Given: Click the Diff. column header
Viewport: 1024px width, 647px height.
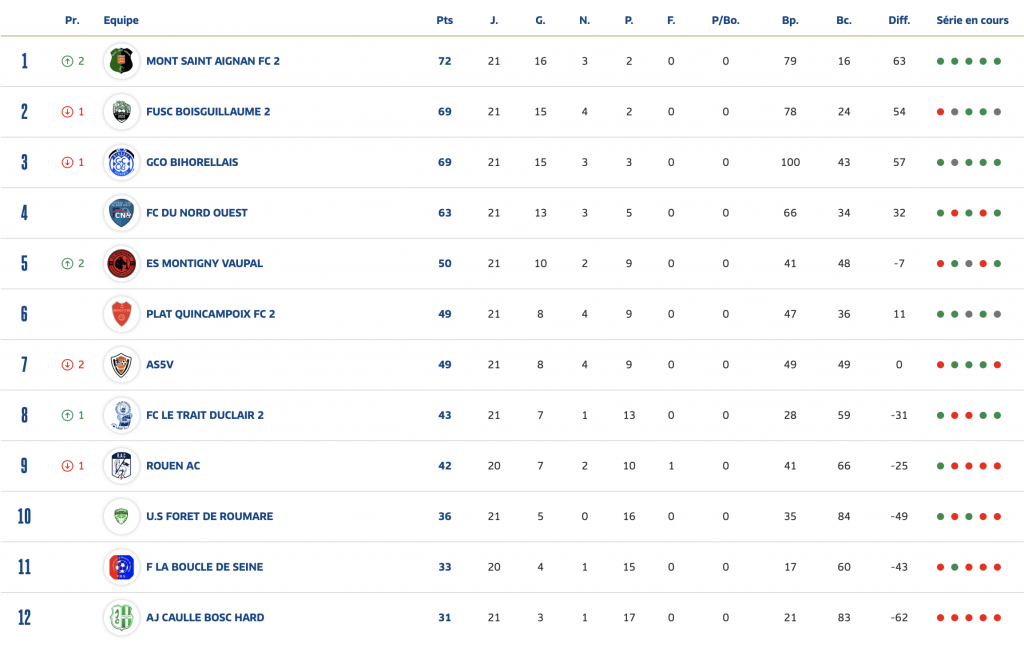Looking at the screenshot, I should point(899,20).
